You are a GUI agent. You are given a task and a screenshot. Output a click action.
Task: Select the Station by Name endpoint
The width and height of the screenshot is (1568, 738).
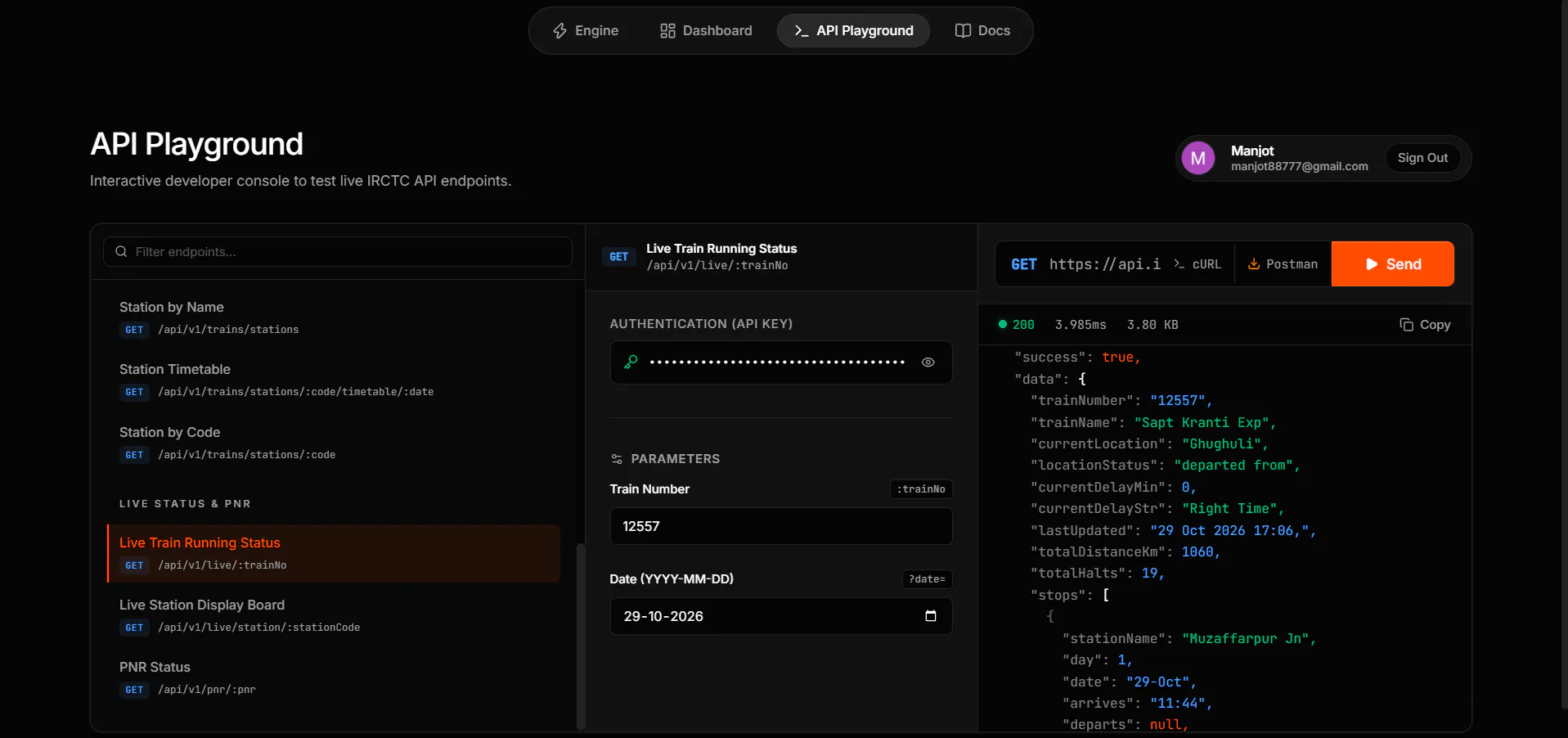pyautogui.click(x=334, y=317)
